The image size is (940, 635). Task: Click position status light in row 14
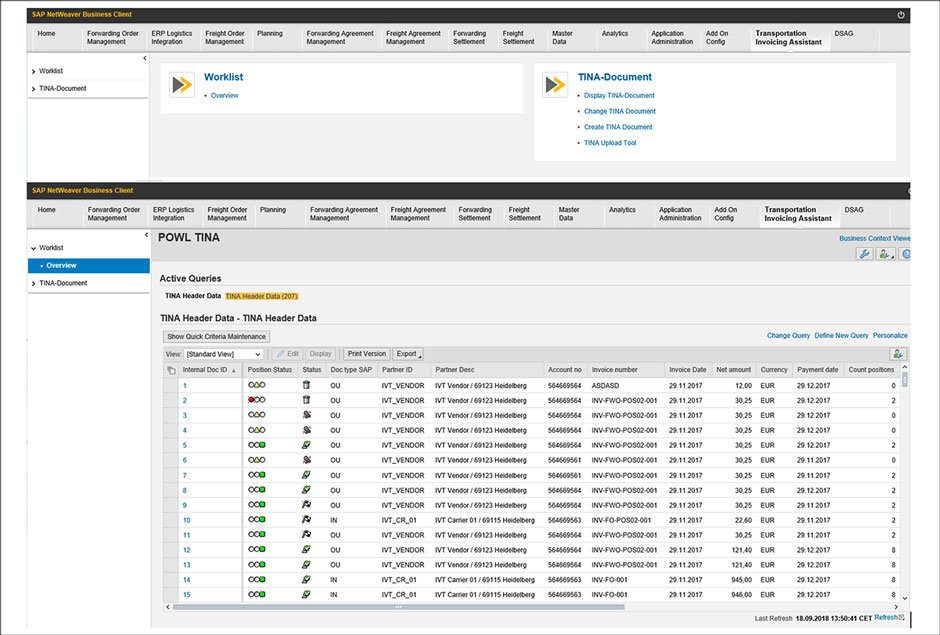pyautogui.click(x=257, y=579)
